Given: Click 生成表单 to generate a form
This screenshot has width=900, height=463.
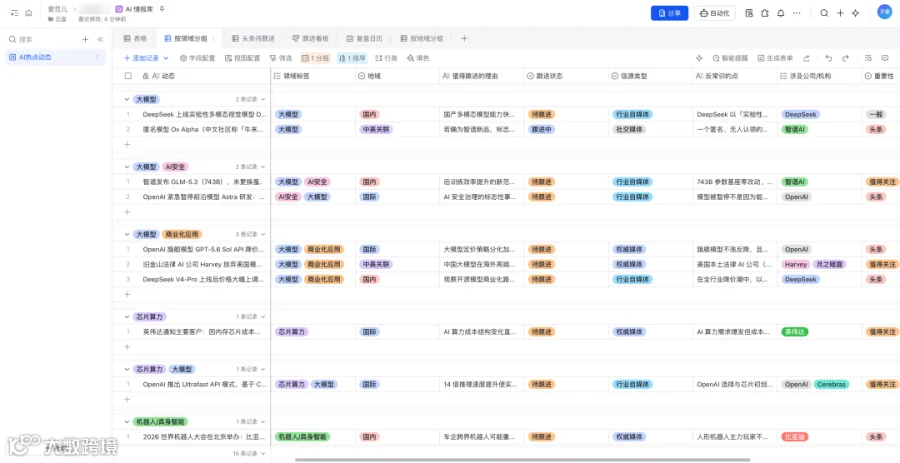Looking at the screenshot, I should pos(775,58).
